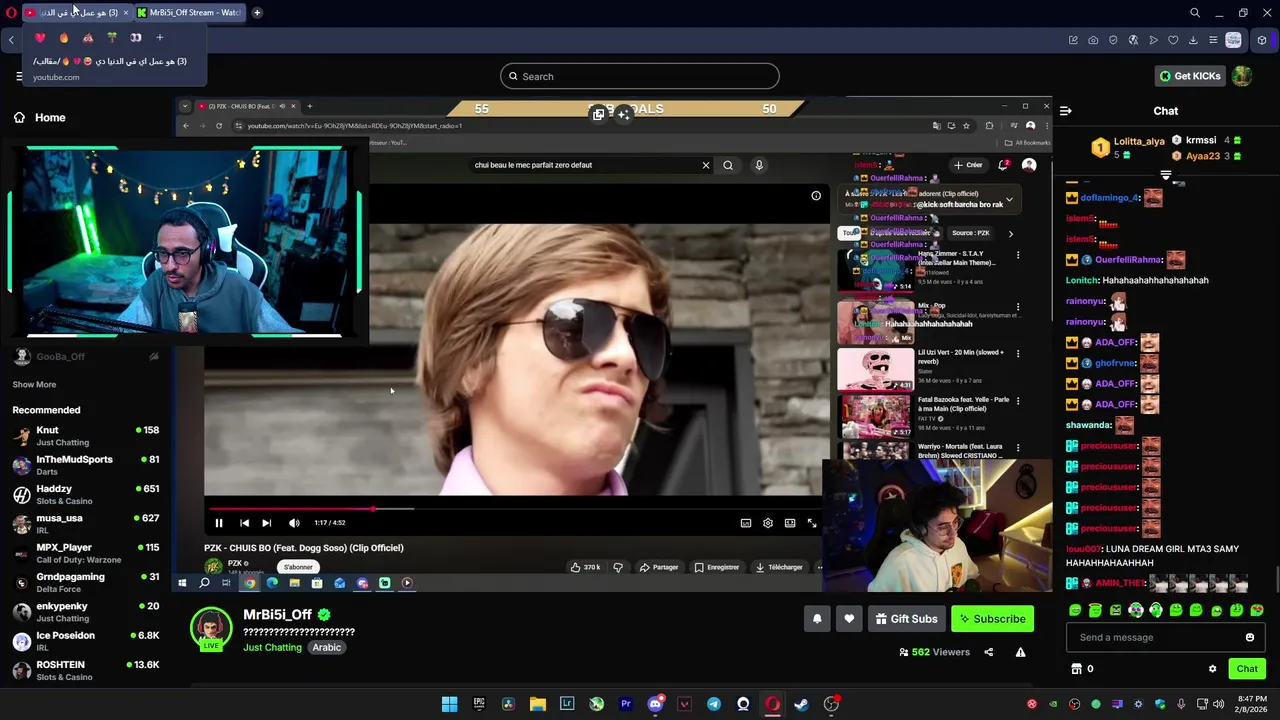Image resolution: width=1280 pixels, height=720 pixels.
Task: Switch to the YouTube browser tab
Action: pyautogui.click(x=75, y=12)
